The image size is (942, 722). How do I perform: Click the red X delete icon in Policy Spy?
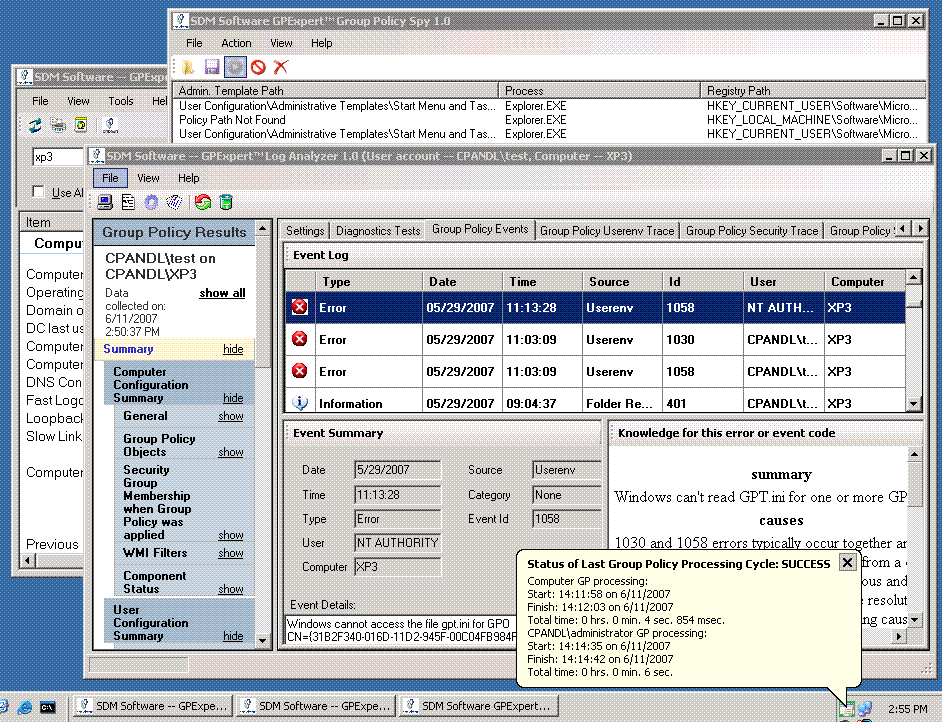(x=281, y=67)
